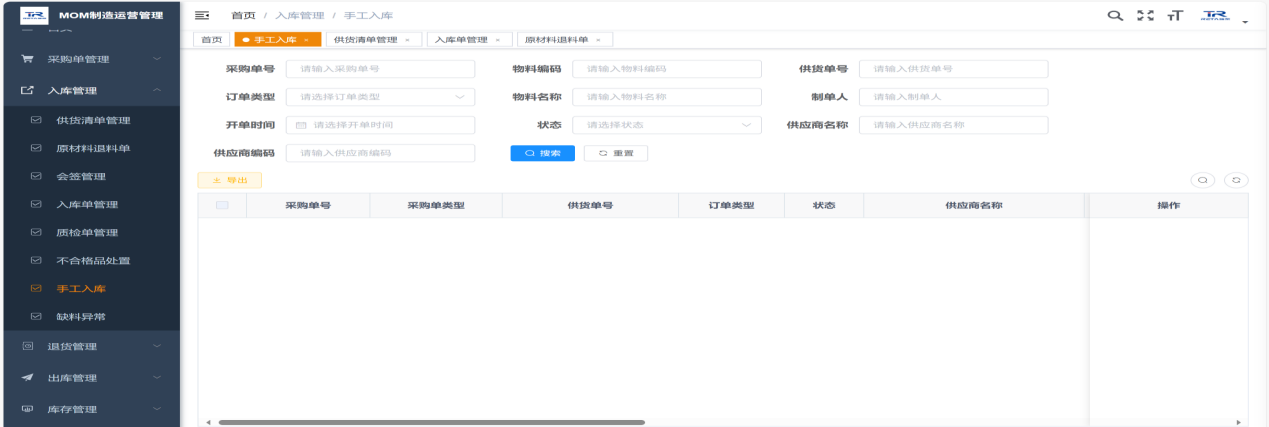This screenshot has width=1269, height=427.
Task: Click the 退货管理 menu icon
Action: click(x=28, y=347)
